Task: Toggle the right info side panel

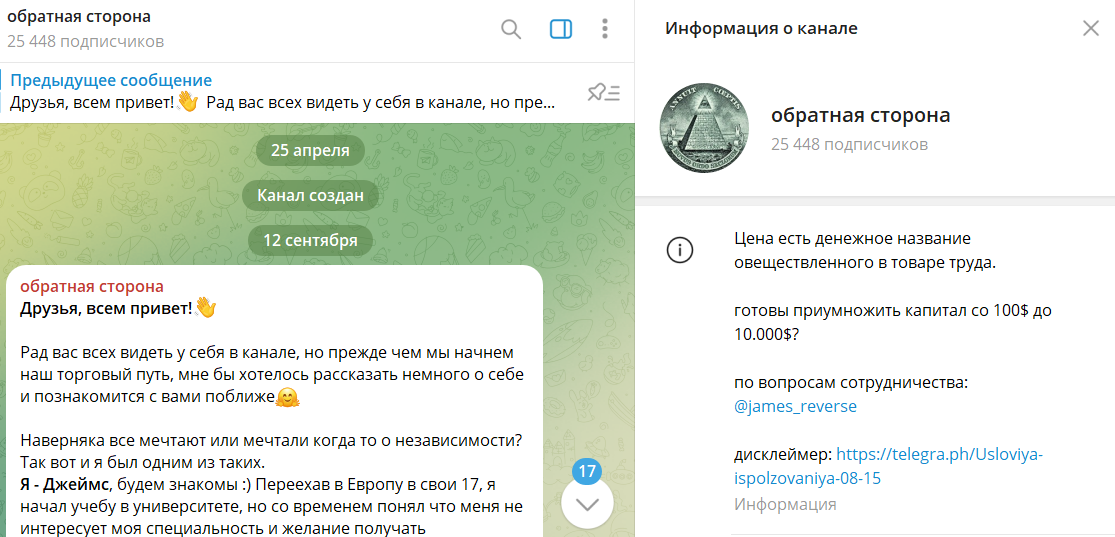Action: [x=561, y=29]
